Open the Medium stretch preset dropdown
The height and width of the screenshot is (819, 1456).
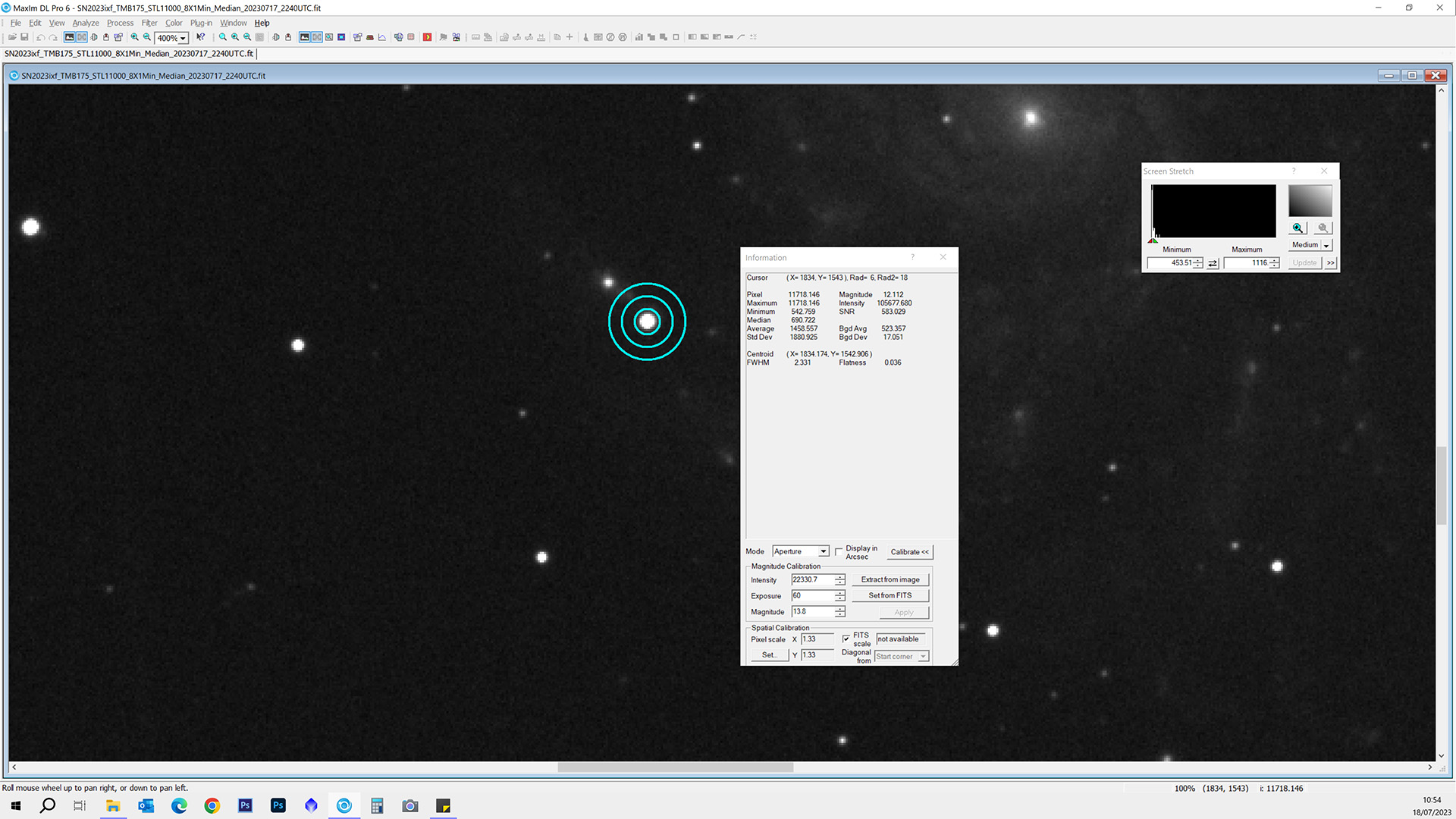[x=1326, y=245]
